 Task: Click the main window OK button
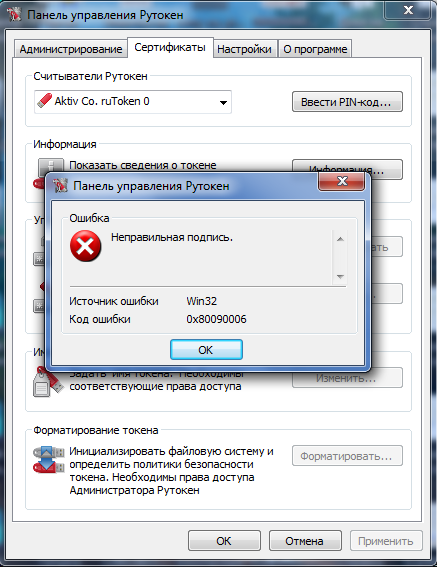(224, 541)
